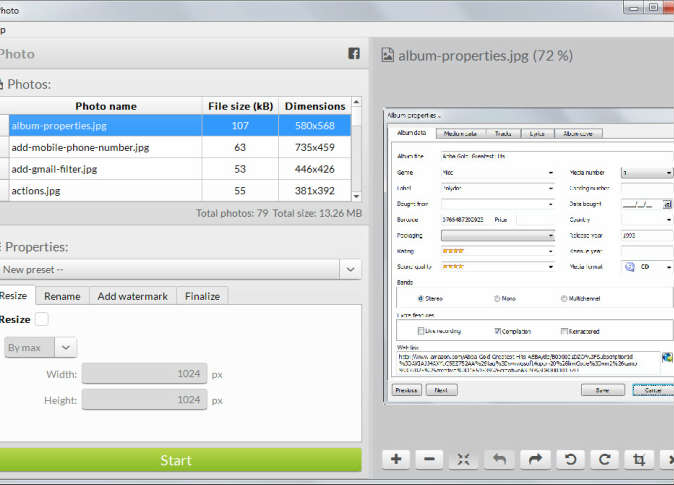Click the zoom in plus icon
This screenshot has height=485, width=674.
point(397,459)
